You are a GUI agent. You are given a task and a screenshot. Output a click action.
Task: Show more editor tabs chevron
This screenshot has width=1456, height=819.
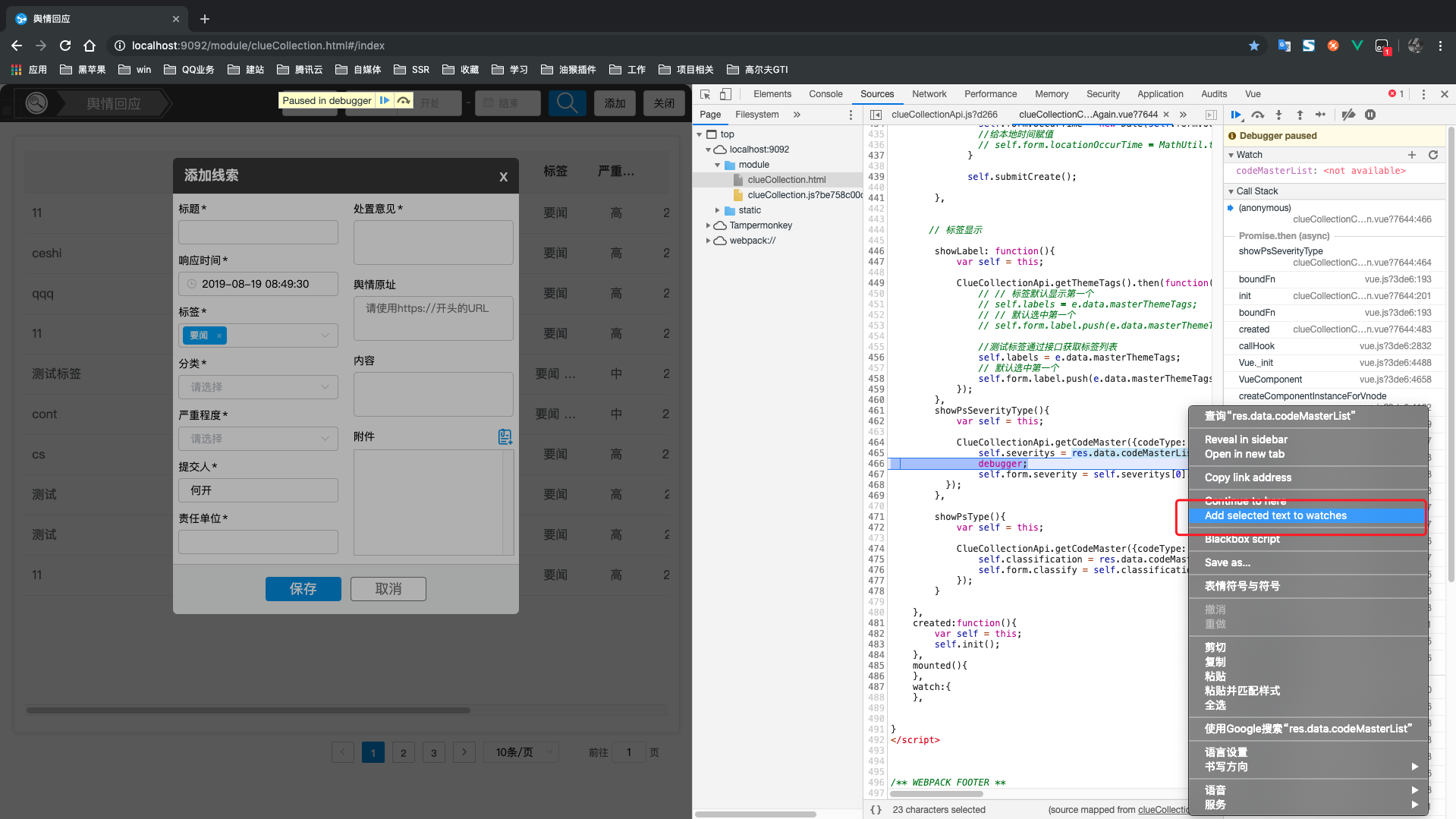(1183, 115)
